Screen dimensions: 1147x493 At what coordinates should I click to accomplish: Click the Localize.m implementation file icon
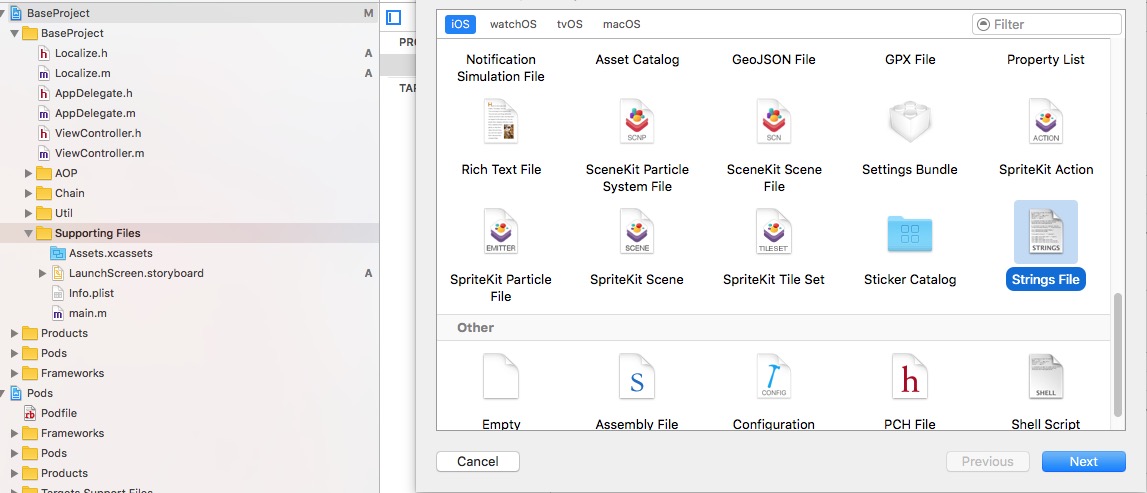44,73
